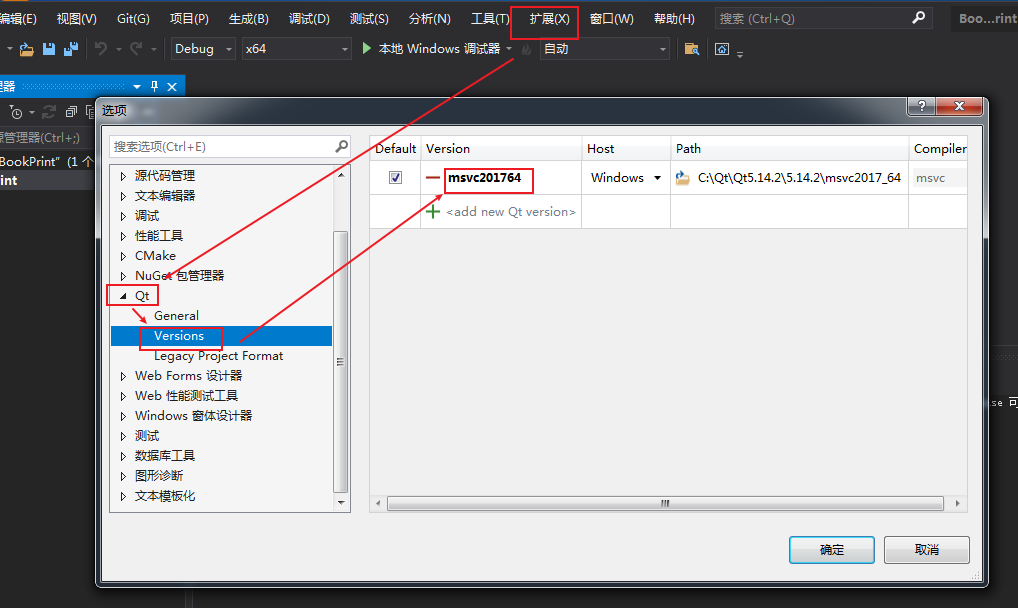Toggle the Default checkbox for msvc201764
The image size is (1018, 608).
pyautogui.click(x=395, y=177)
